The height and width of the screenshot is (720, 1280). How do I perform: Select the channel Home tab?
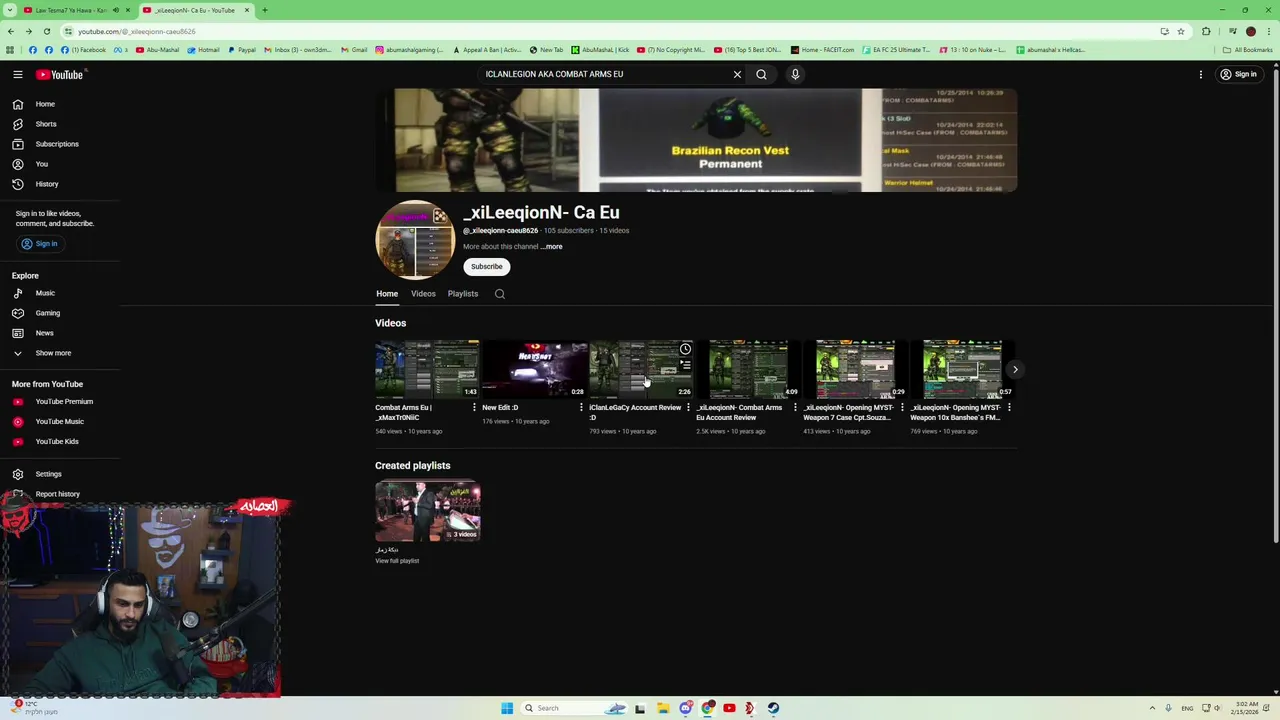click(387, 294)
